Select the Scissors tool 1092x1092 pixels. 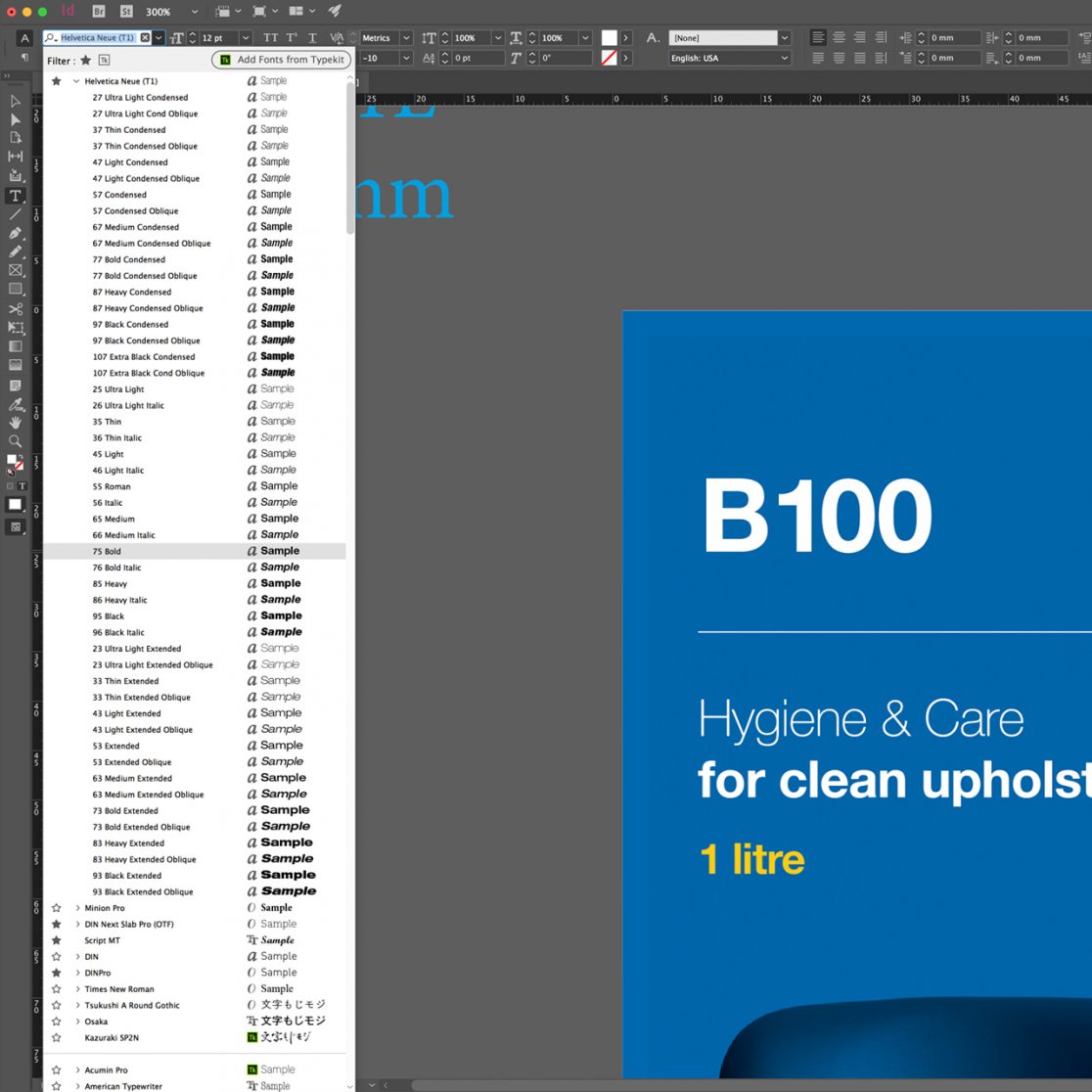15,309
